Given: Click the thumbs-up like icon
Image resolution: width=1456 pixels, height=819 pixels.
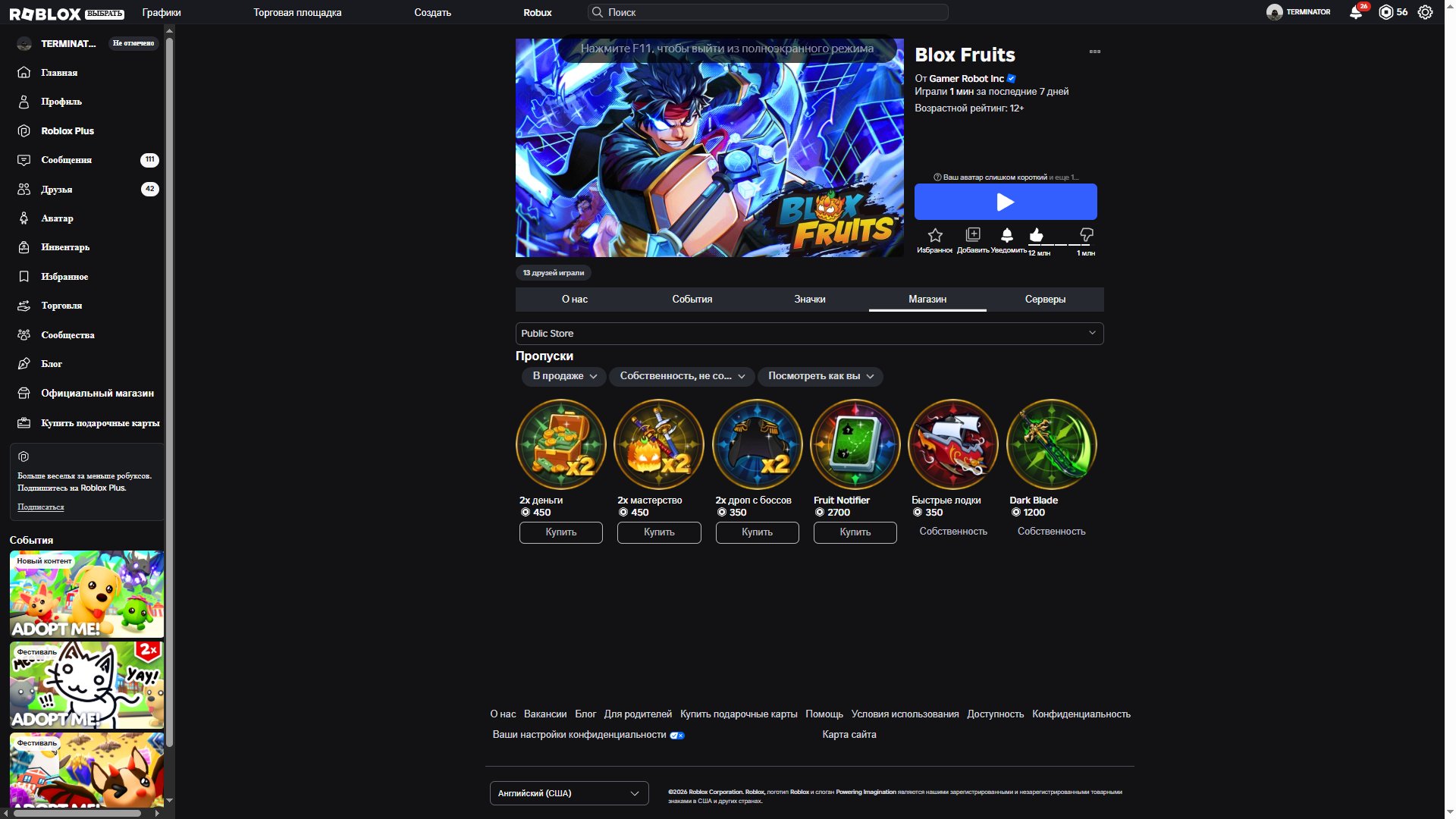Looking at the screenshot, I should [1037, 234].
